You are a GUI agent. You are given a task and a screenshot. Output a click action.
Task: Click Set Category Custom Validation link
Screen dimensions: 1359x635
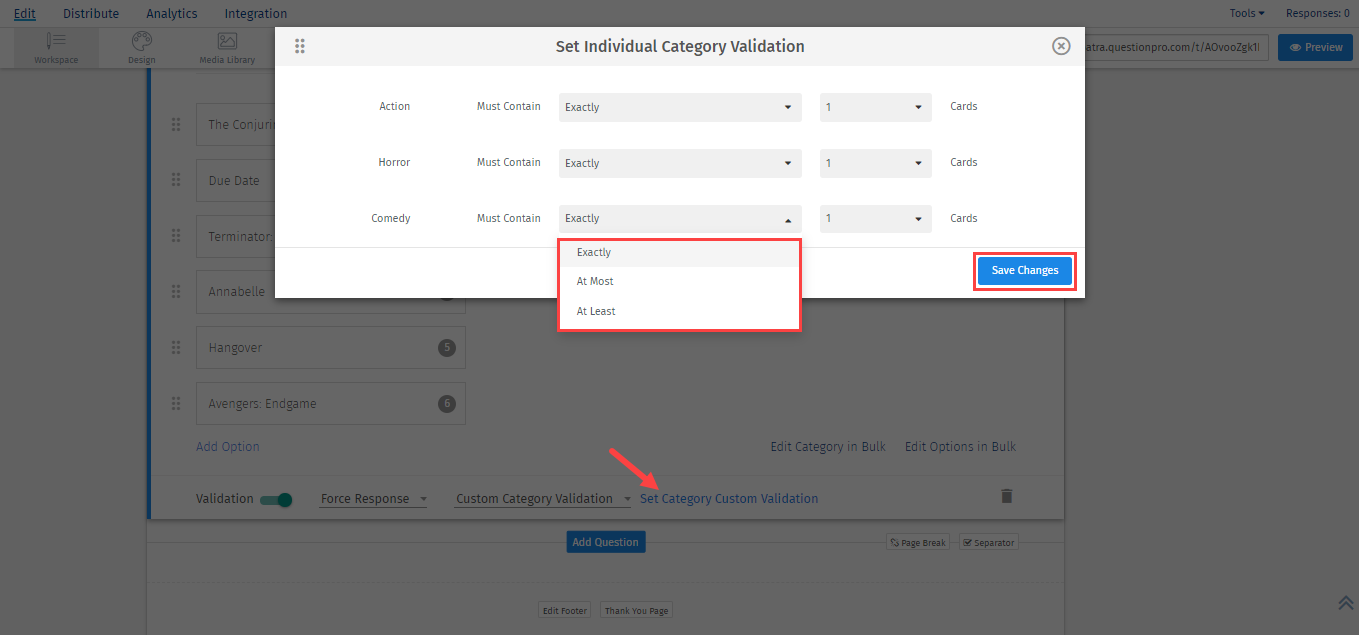(x=729, y=499)
